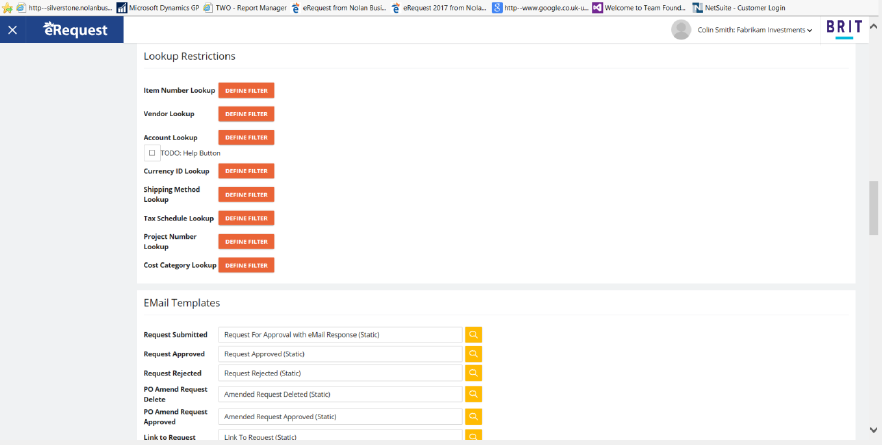Click search icon for Request Approved template

(473, 354)
